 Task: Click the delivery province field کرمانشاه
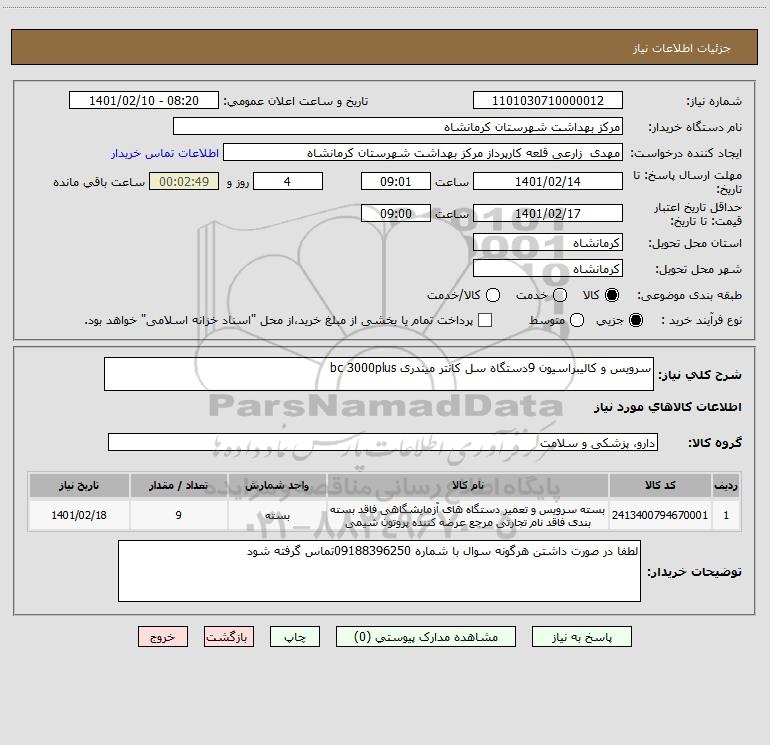click(x=548, y=243)
